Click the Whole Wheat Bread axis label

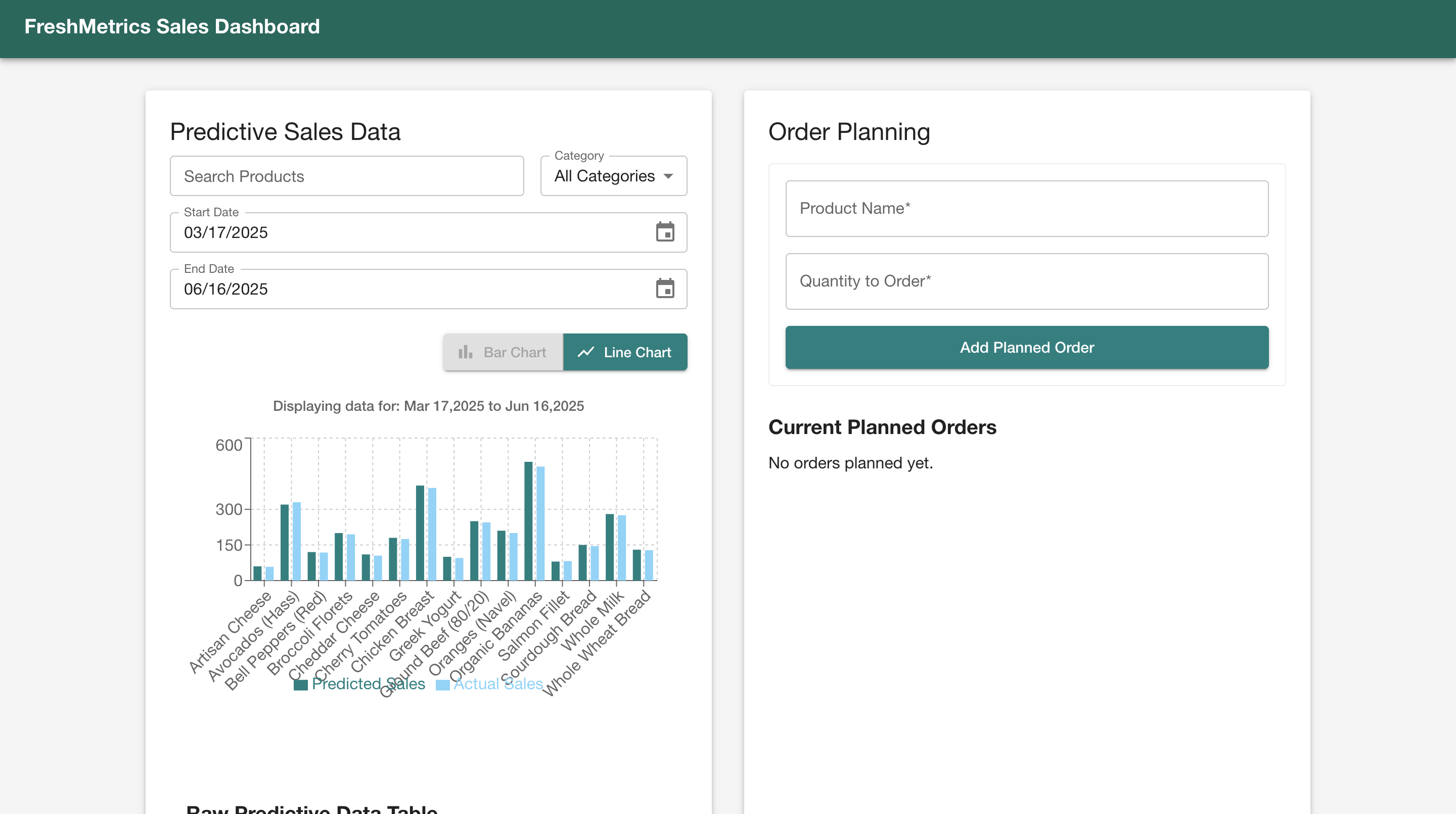pyautogui.click(x=597, y=643)
